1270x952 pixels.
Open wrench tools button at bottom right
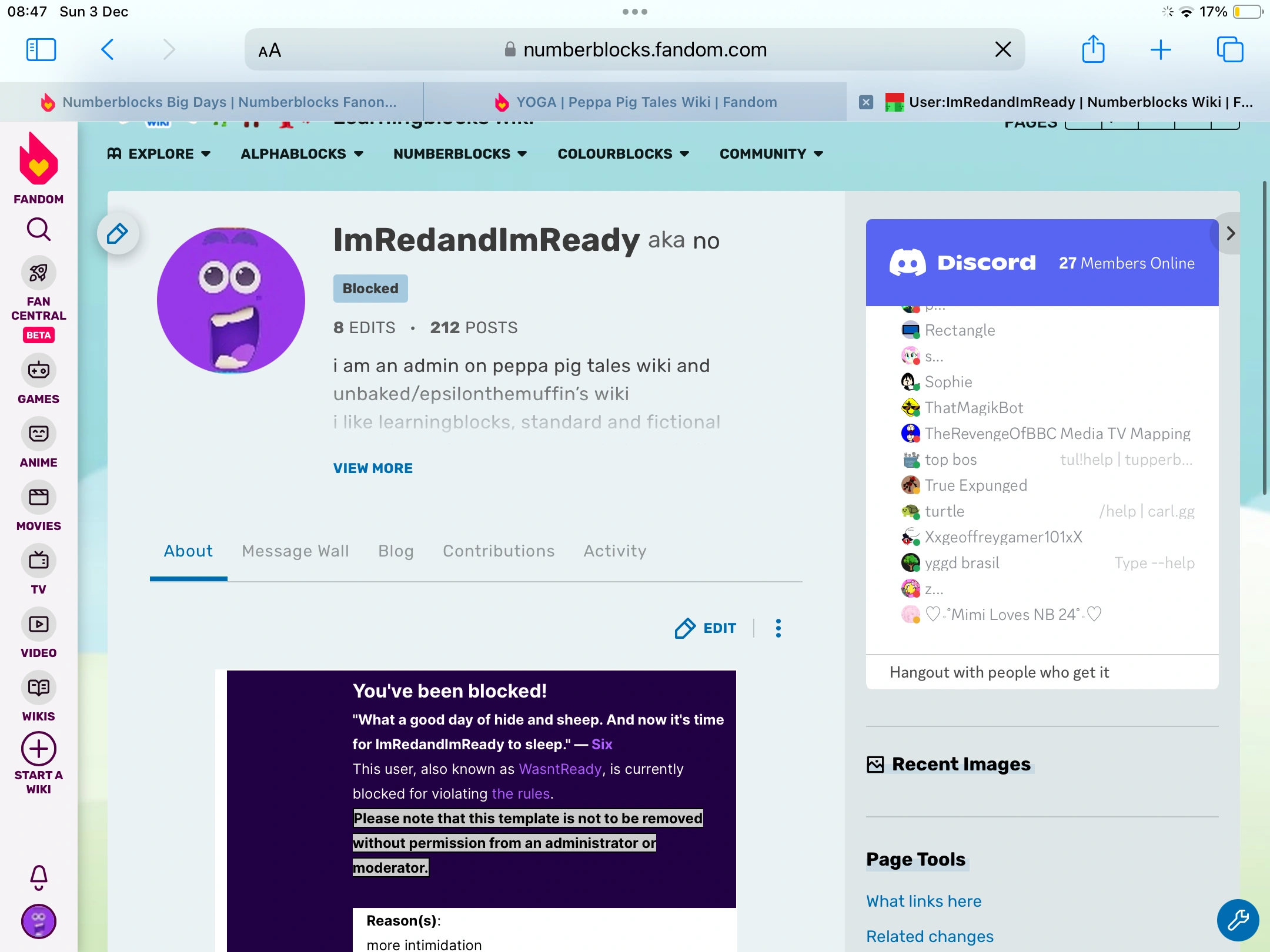1238,920
